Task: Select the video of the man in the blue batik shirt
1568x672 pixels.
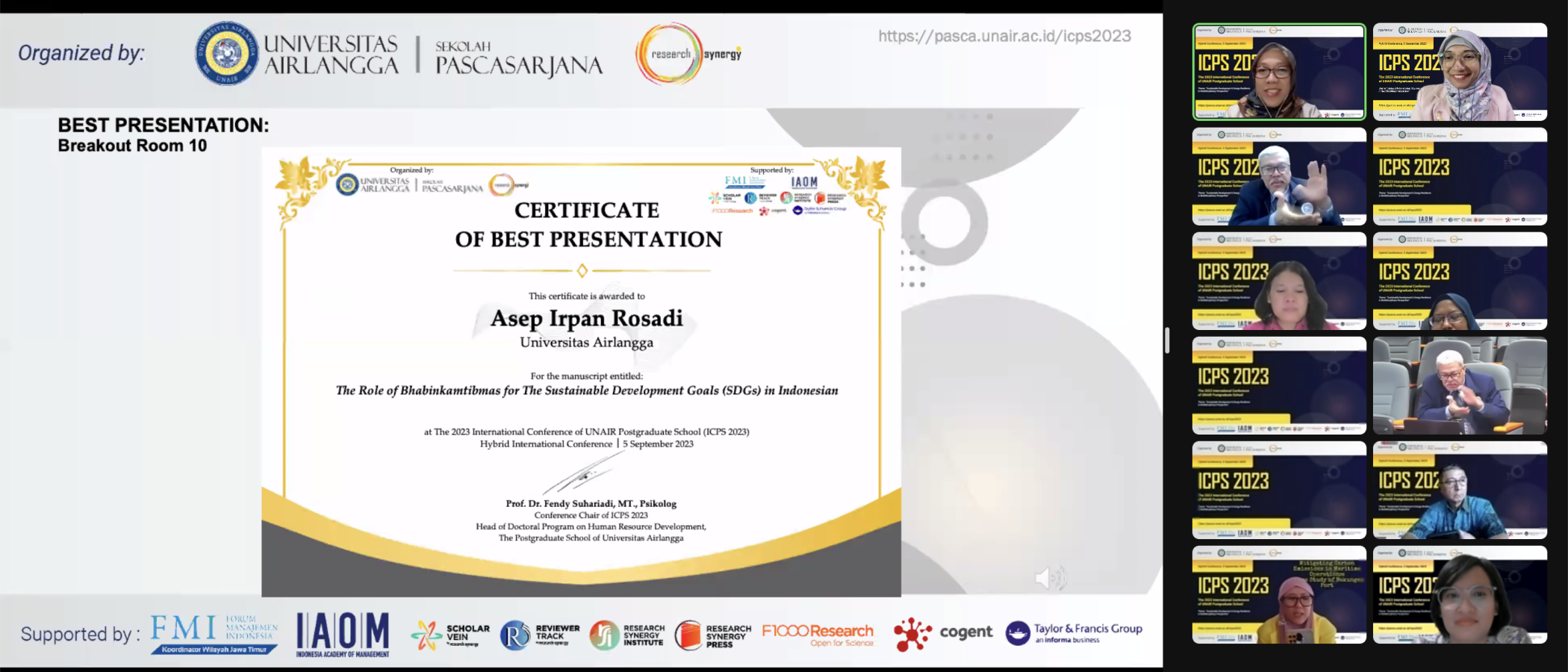Action: 1460,490
